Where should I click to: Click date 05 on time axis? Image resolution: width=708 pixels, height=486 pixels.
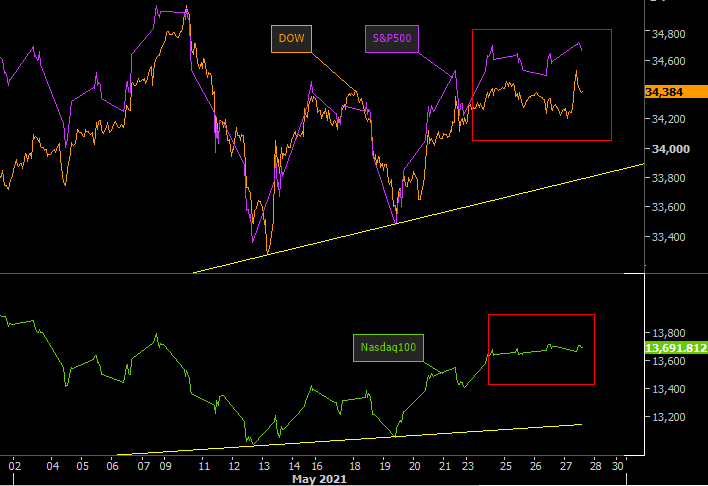click(83, 466)
